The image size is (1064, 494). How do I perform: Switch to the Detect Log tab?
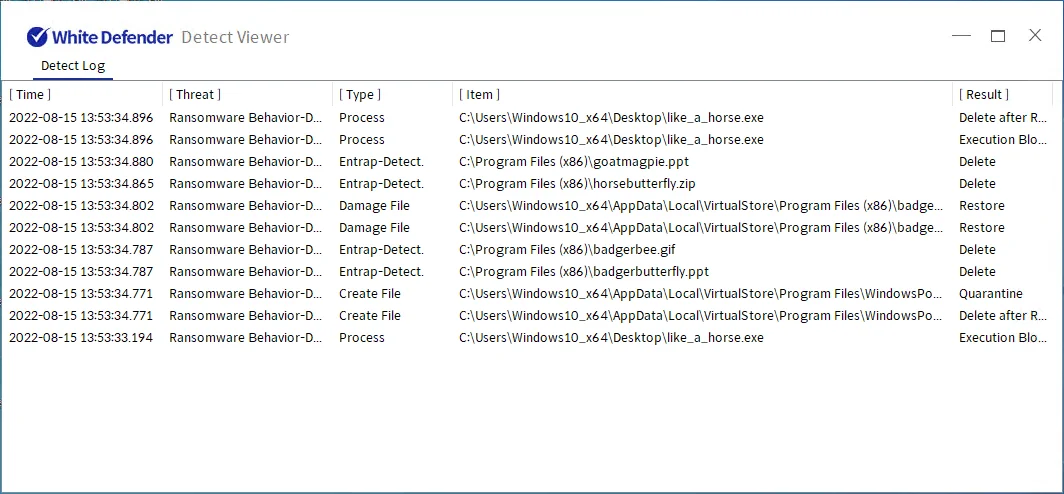[73, 66]
